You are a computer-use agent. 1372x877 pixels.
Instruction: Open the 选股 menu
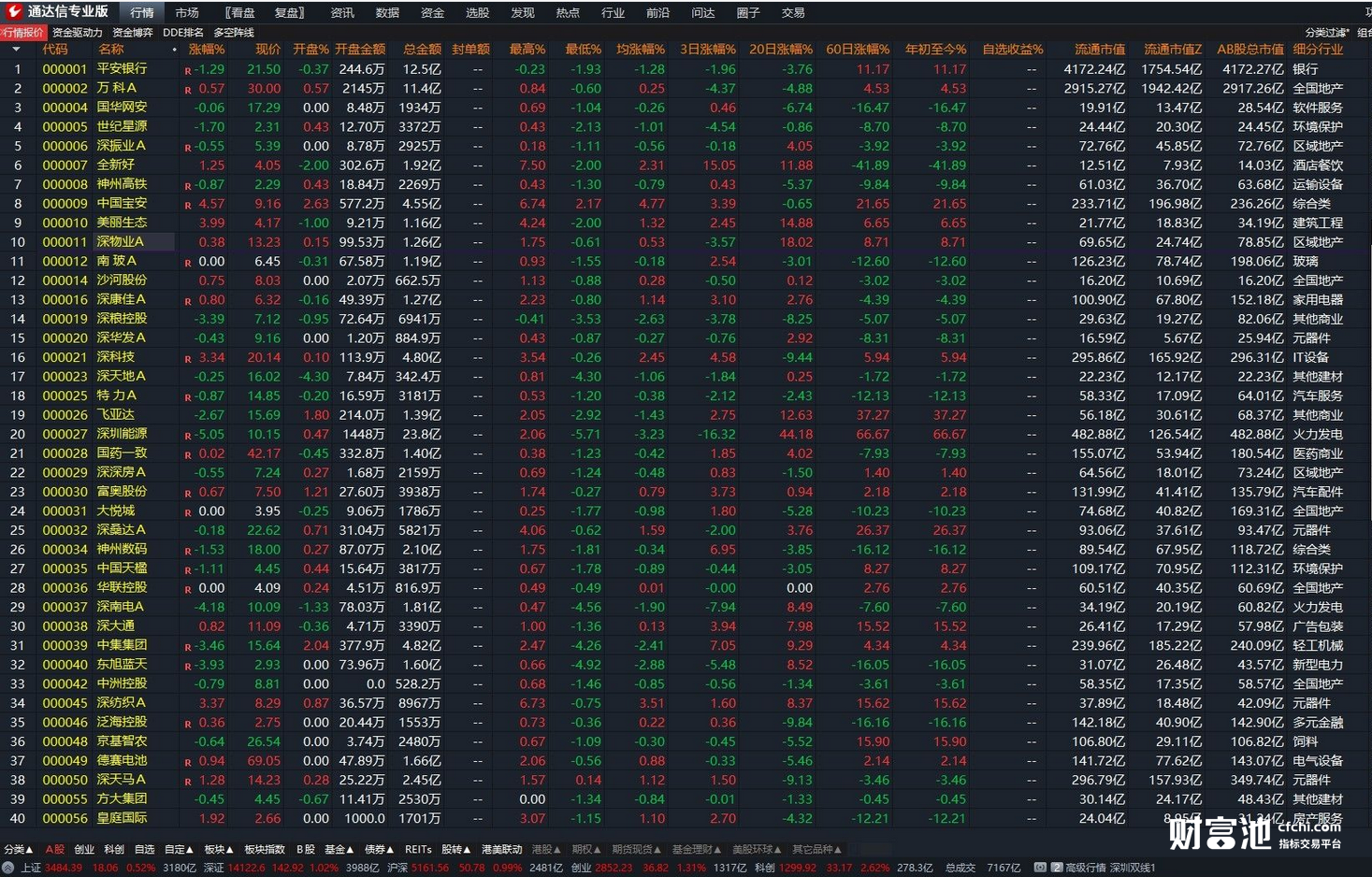click(477, 12)
